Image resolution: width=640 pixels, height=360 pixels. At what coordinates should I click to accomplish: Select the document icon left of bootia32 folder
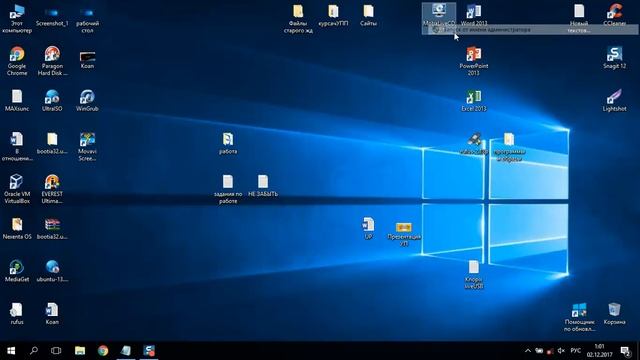point(17,147)
